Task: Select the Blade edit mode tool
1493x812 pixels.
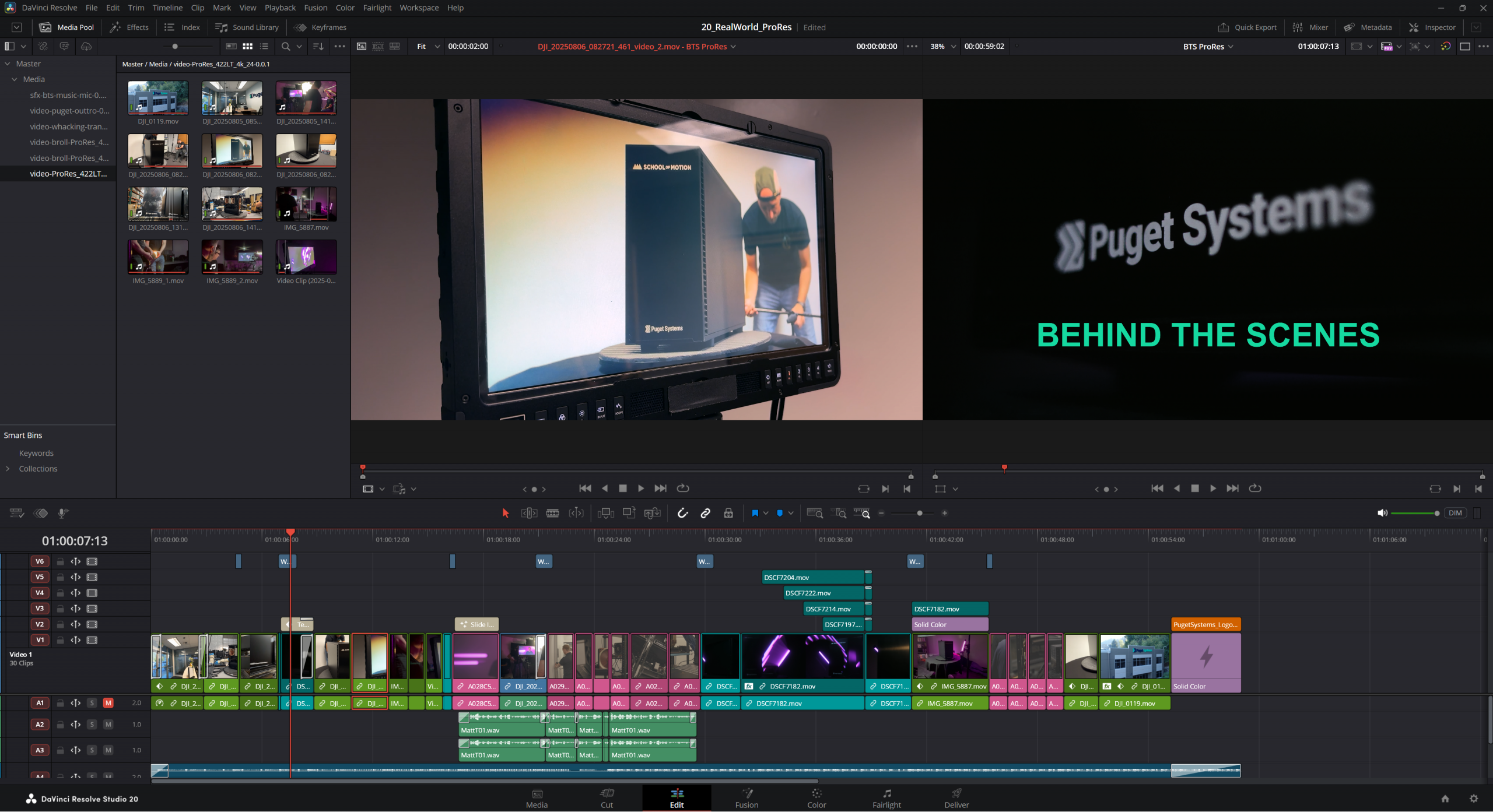Action: (x=552, y=513)
